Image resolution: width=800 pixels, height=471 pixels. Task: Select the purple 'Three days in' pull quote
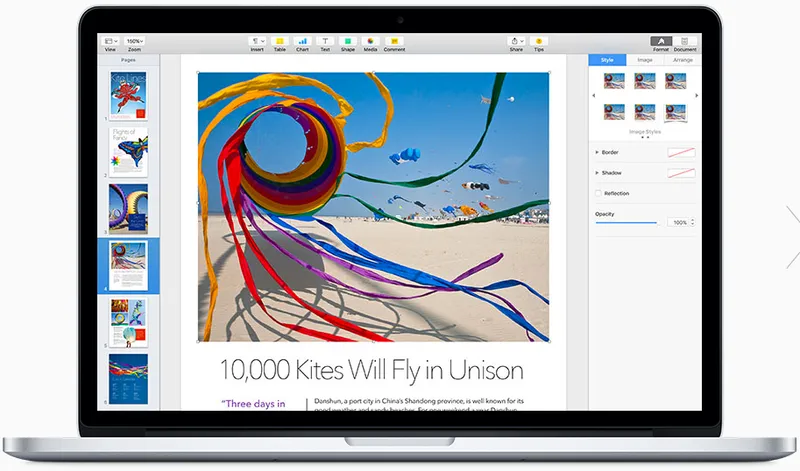click(253, 404)
